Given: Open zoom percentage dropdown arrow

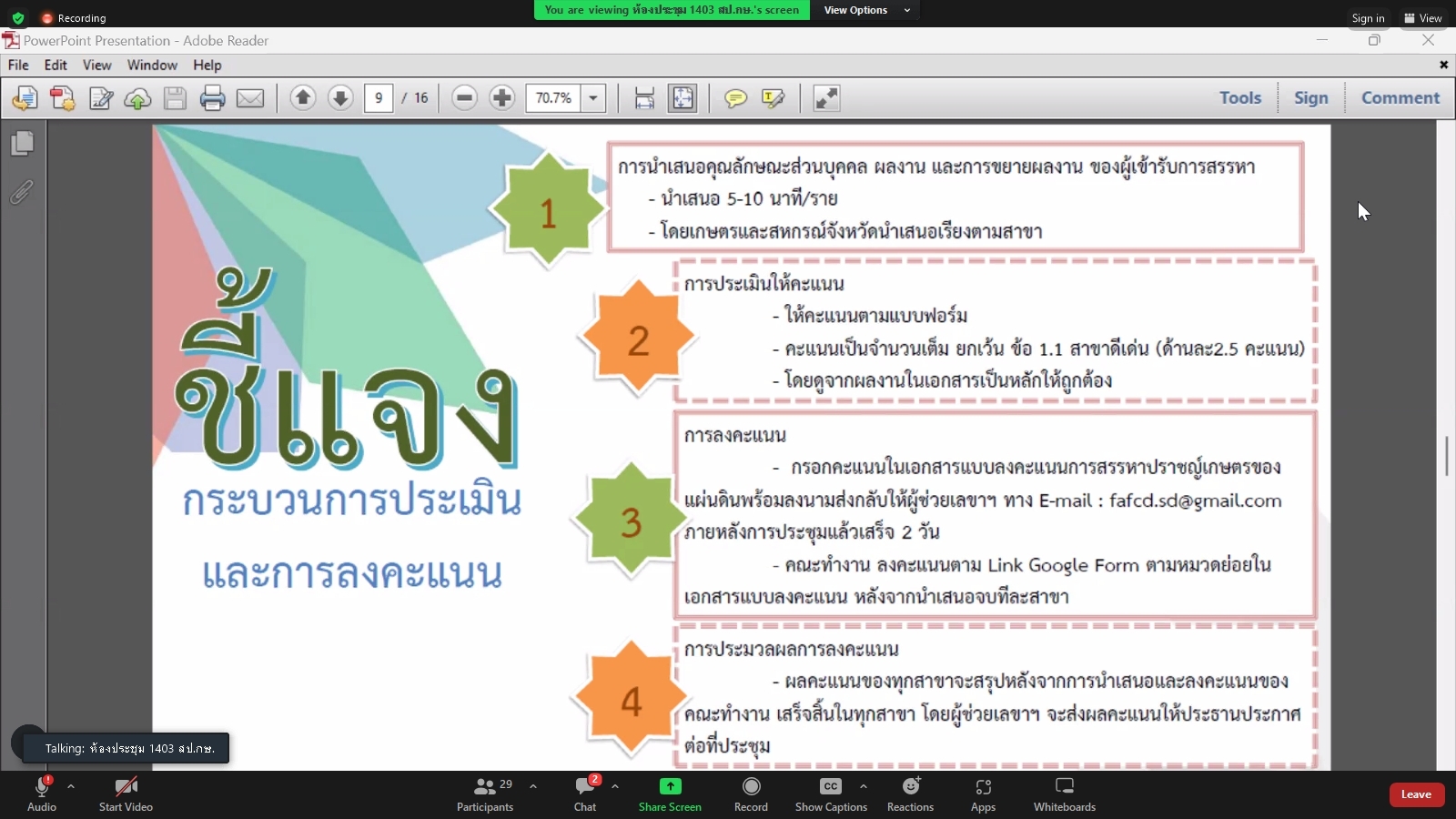Looking at the screenshot, I should tap(593, 98).
